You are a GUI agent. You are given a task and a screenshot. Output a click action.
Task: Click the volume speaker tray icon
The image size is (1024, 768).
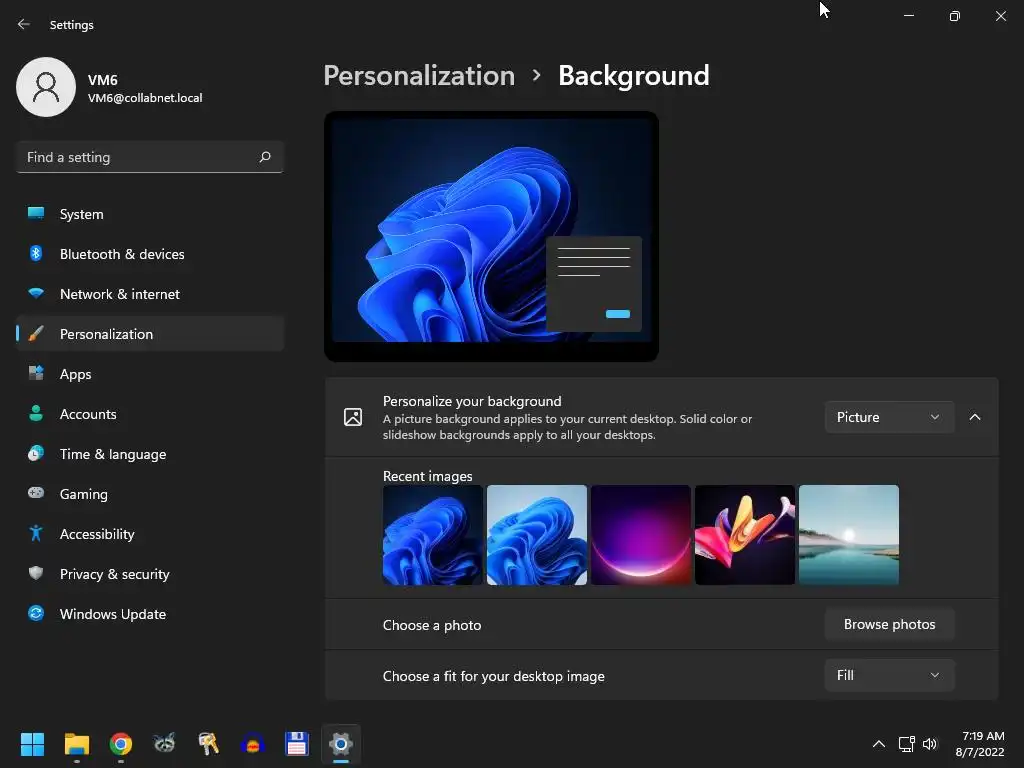[930, 744]
